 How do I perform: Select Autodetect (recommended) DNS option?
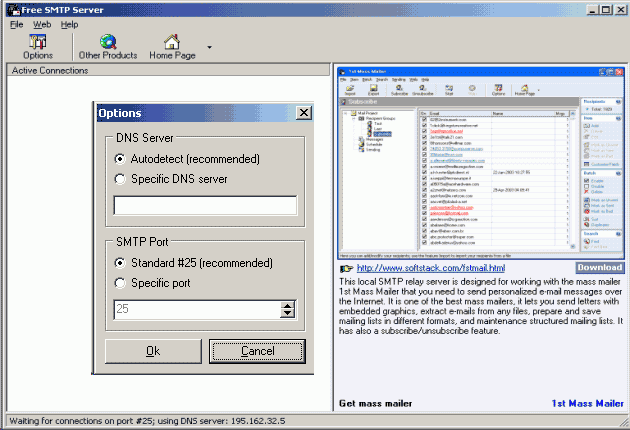tap(120, 159)
